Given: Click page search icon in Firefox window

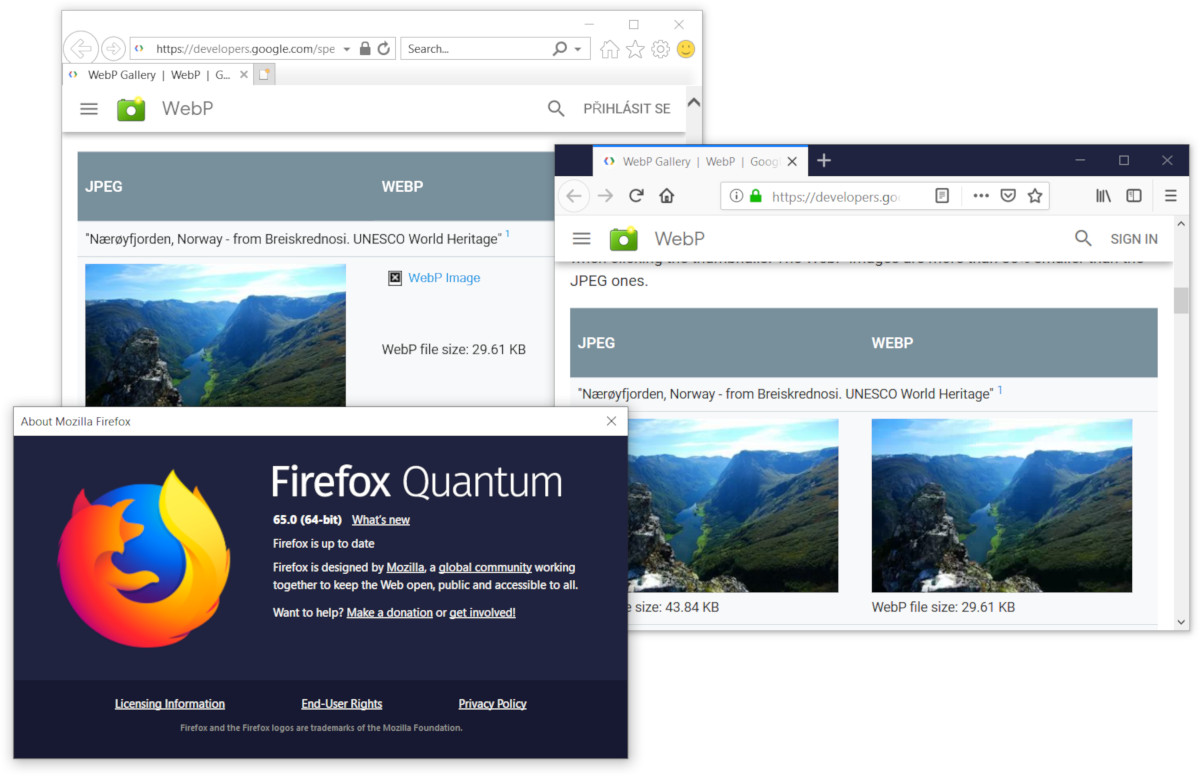Looking at the screenshot, I should (1083, 238).
